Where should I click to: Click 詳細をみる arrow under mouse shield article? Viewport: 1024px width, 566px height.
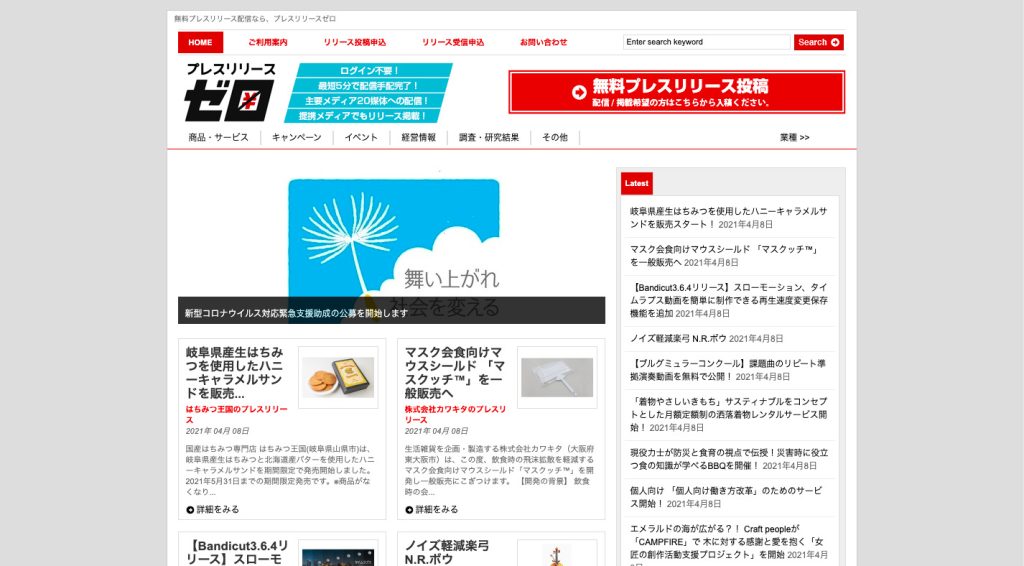point(409,510)
